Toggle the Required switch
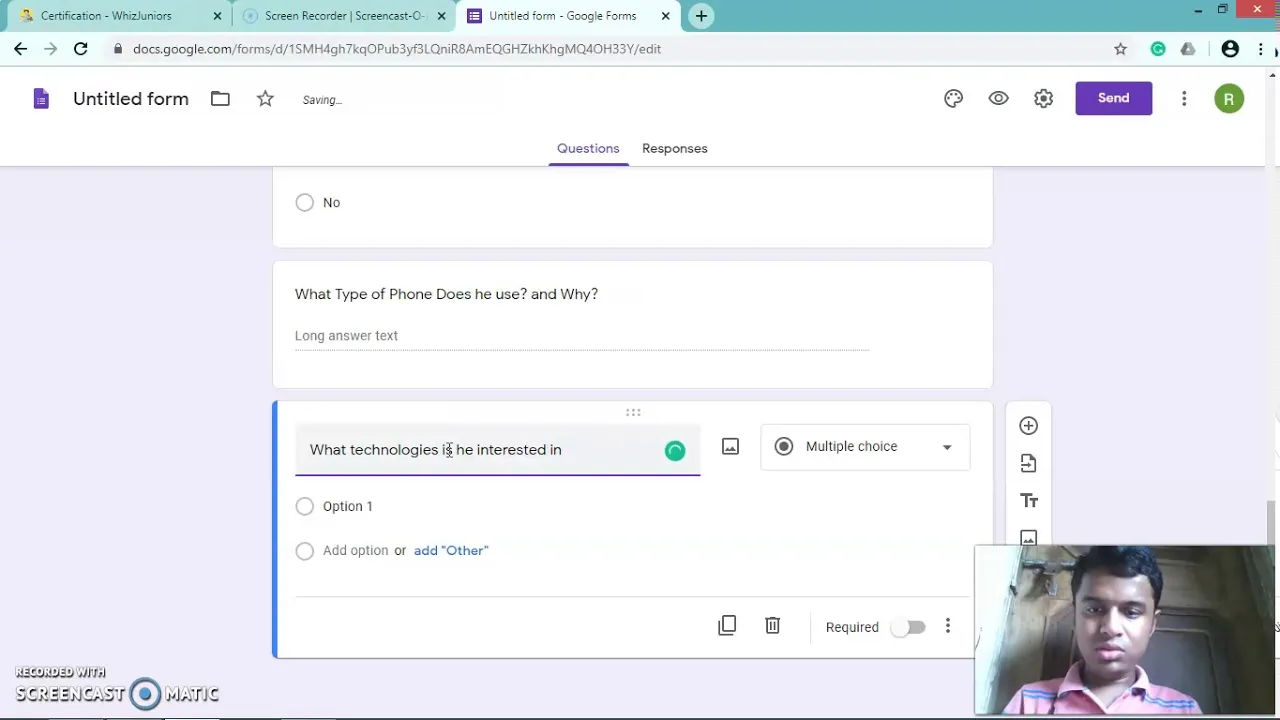Image resolution: width=1280 pixels, height=720 pixels. (x=909, y=627)
